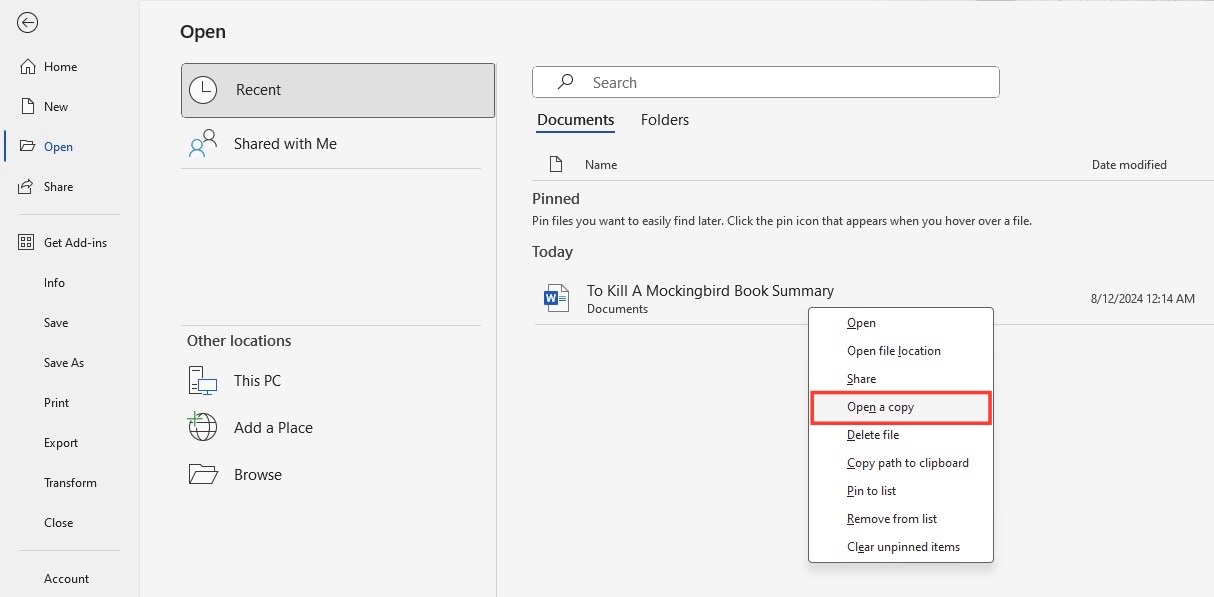1214x597 pixels.
Task: Click the New blank page icon
Action: click(27, 107)
